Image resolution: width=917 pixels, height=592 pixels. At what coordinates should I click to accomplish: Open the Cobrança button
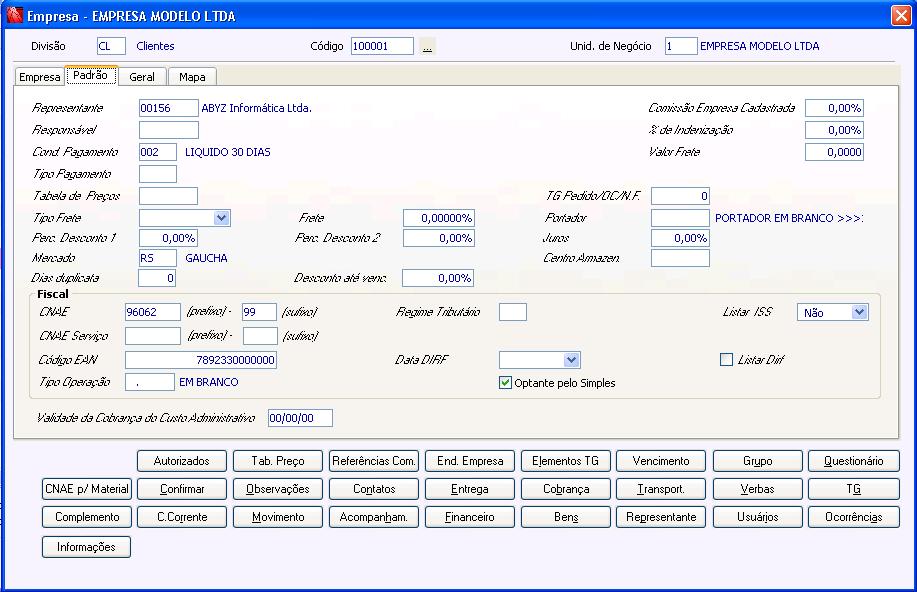(566, 489)
